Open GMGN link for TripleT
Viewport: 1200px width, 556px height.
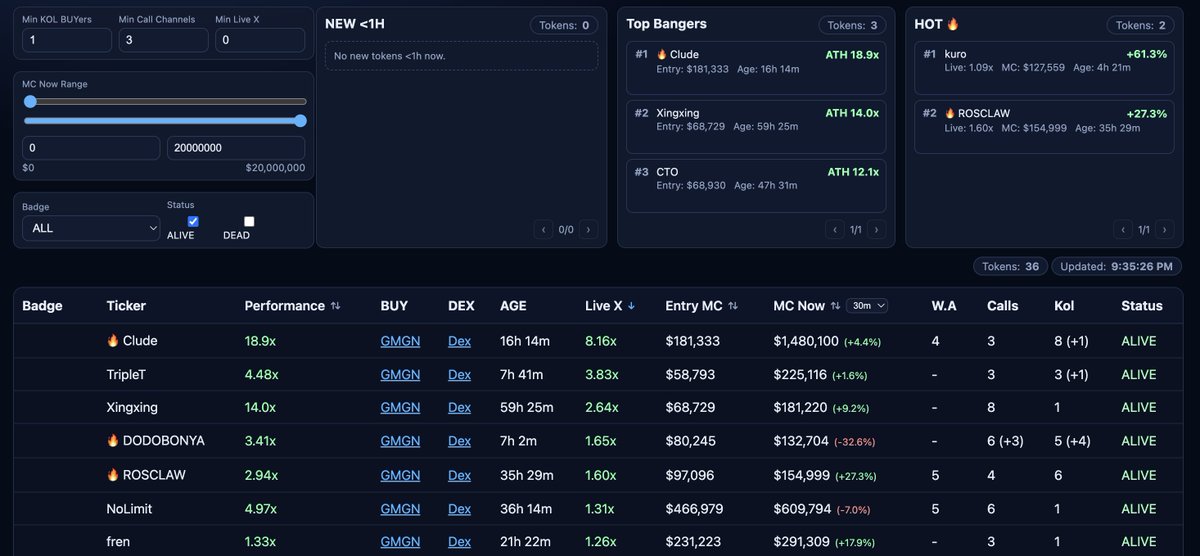[x=400, y=374]
